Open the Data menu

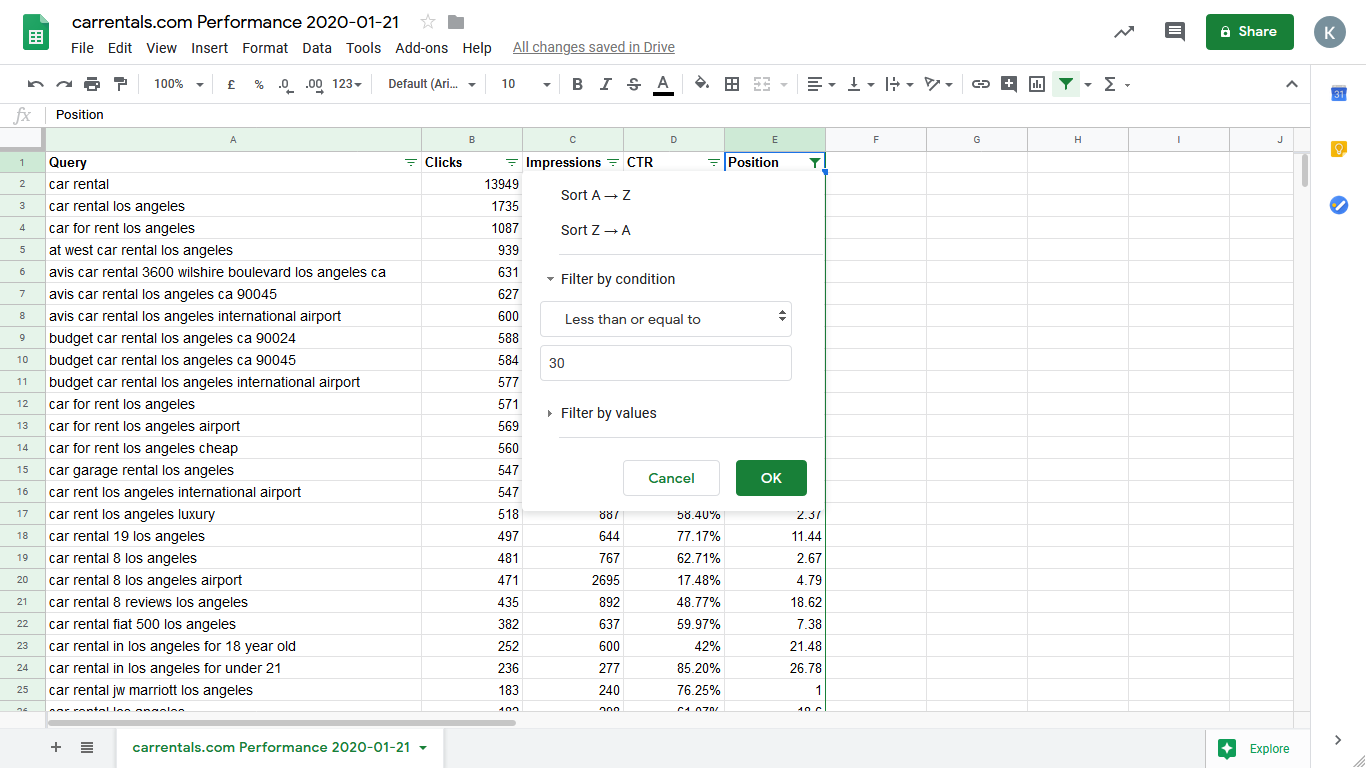point(317,48)
